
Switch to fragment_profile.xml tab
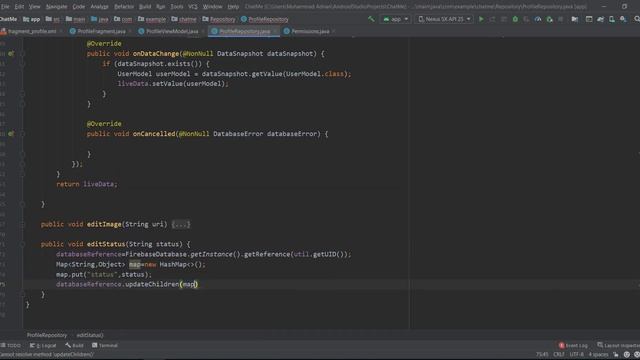32,31
